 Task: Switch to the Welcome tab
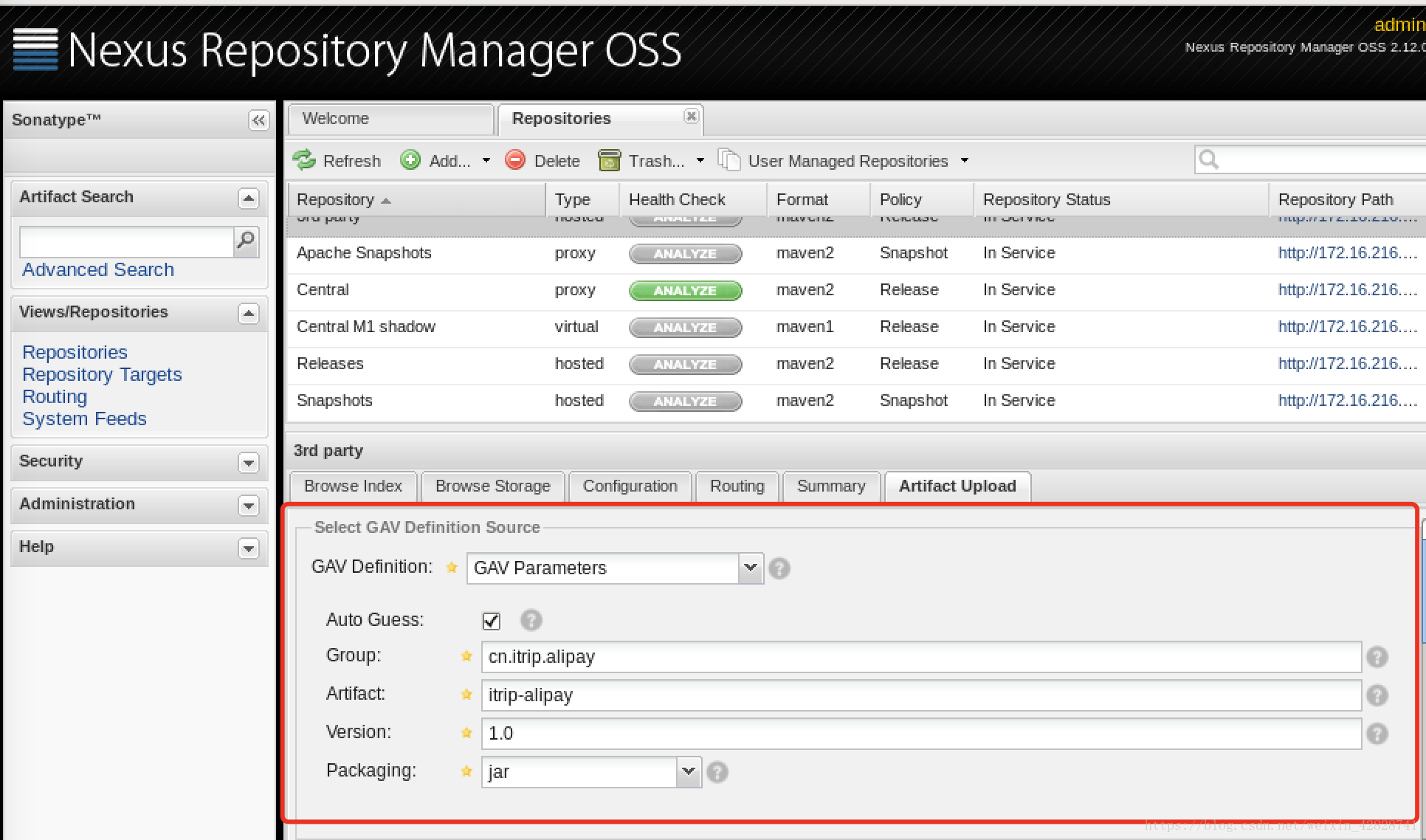point(390,119)
